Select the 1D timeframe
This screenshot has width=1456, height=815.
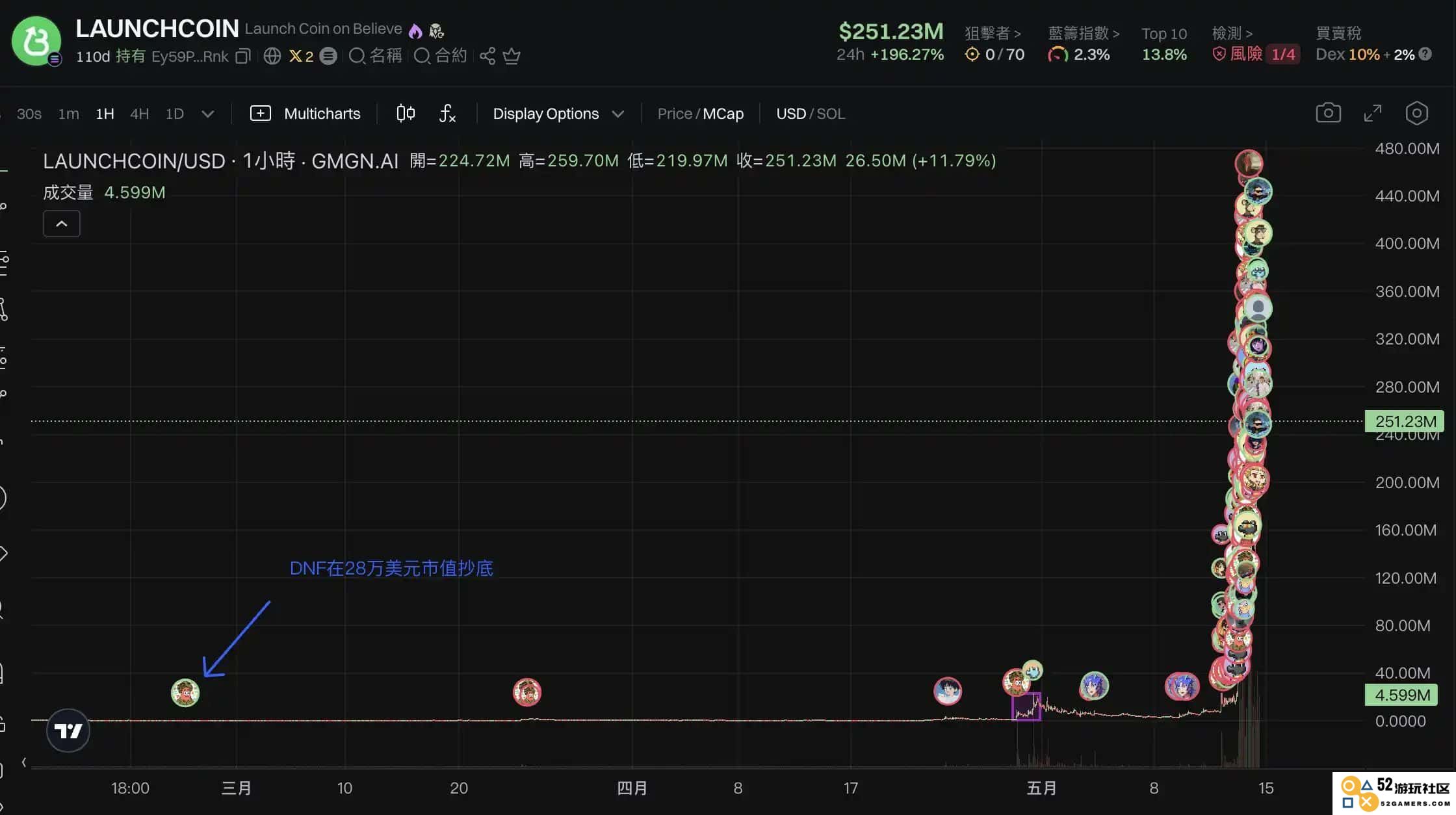174,114
